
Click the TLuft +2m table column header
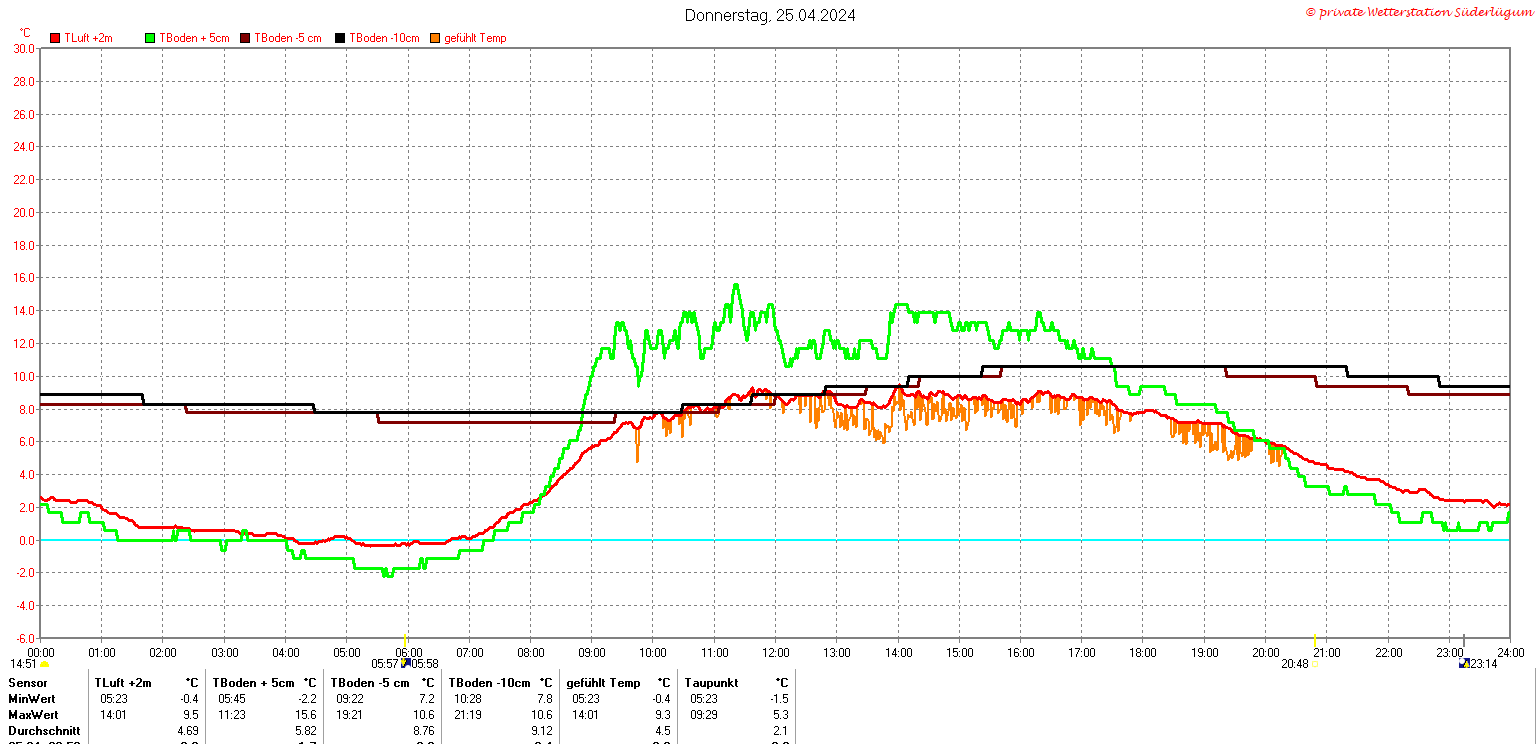(123, 683)
